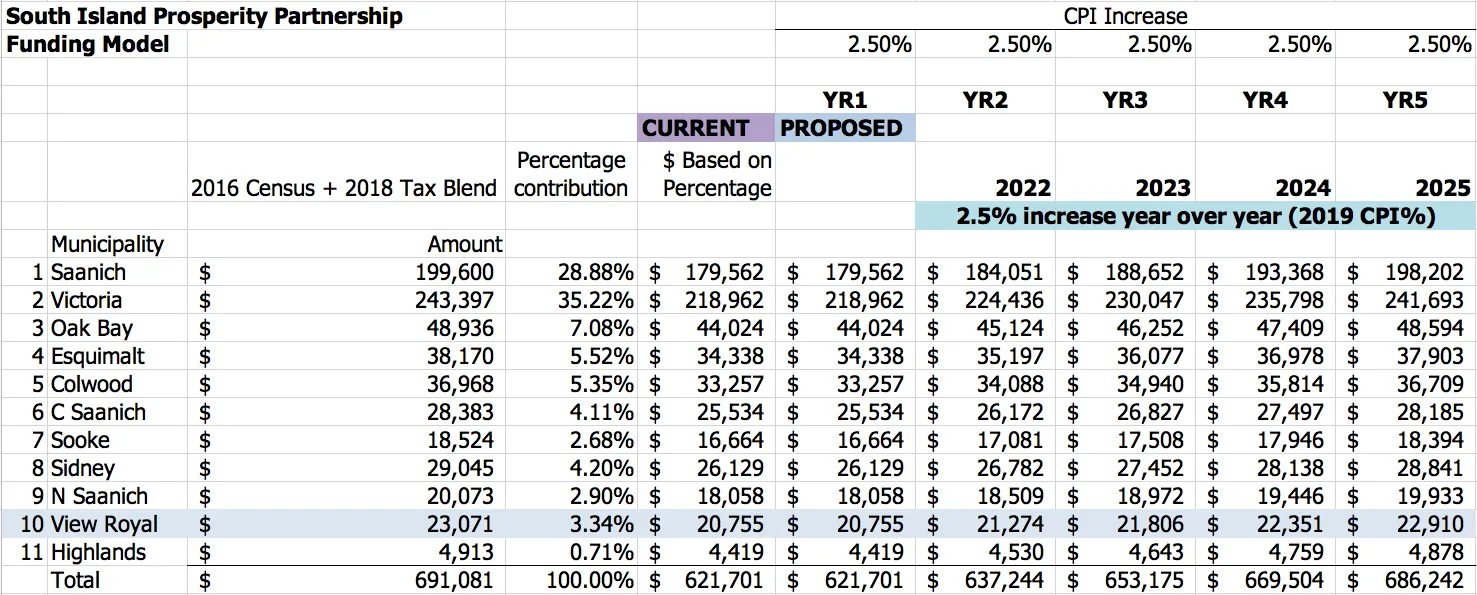
Task: Select Highlands percentage 0.71%
Action: 602,552
